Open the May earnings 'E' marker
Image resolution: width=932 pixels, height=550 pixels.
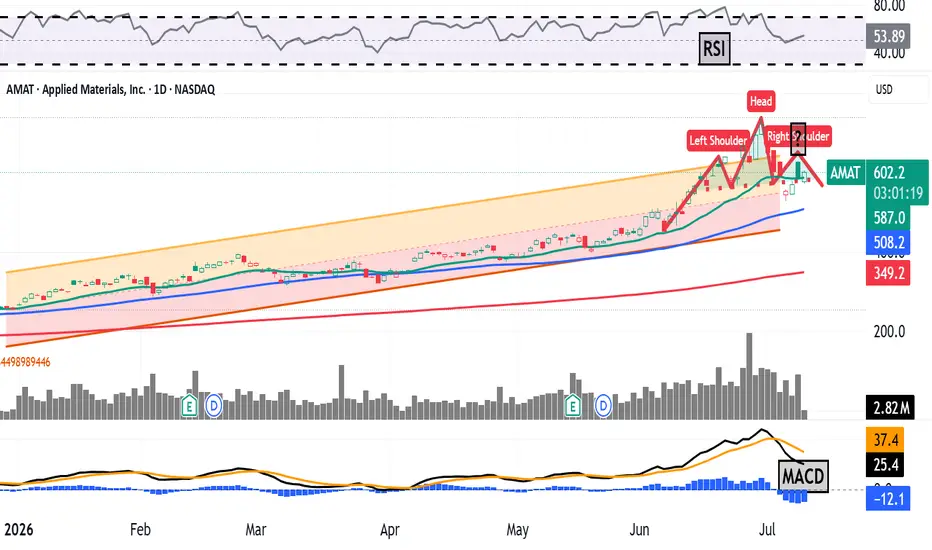(573, 406)
